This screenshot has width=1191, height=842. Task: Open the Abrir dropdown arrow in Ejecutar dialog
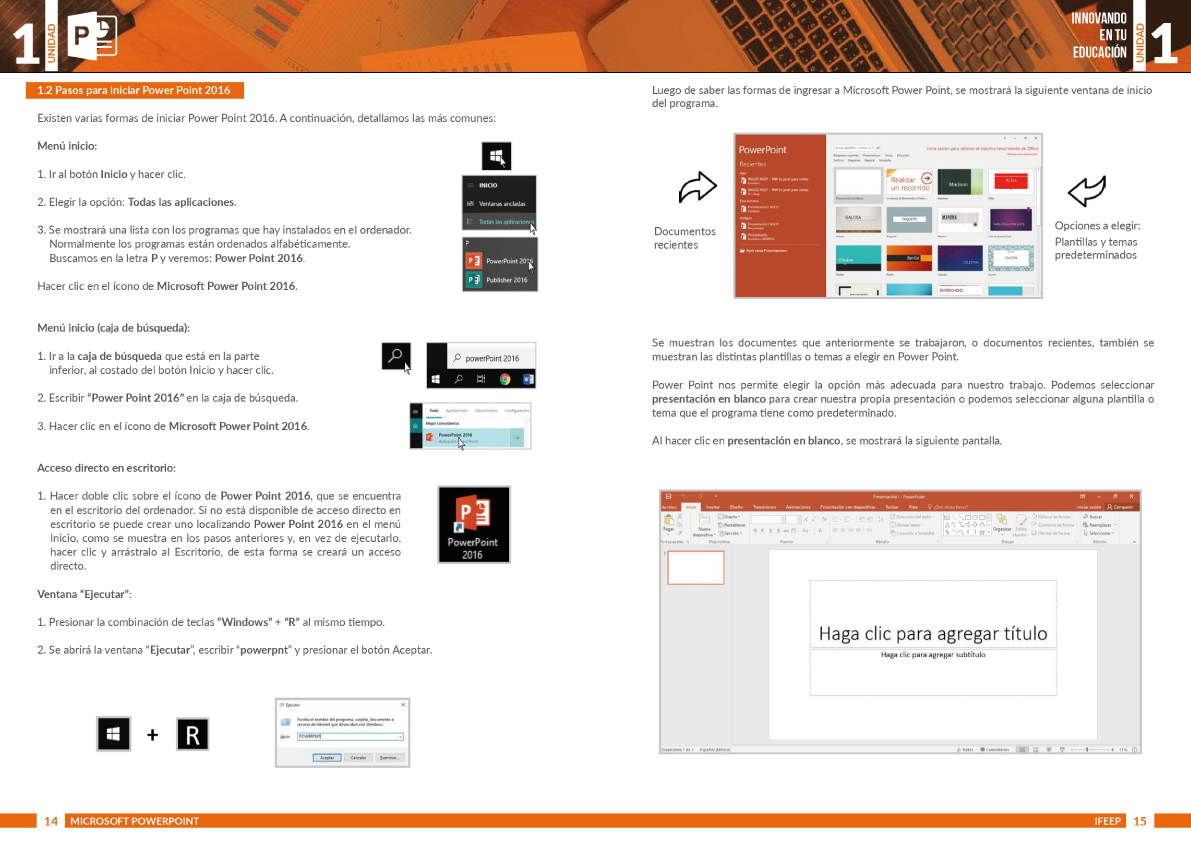[x=400, y=736]
